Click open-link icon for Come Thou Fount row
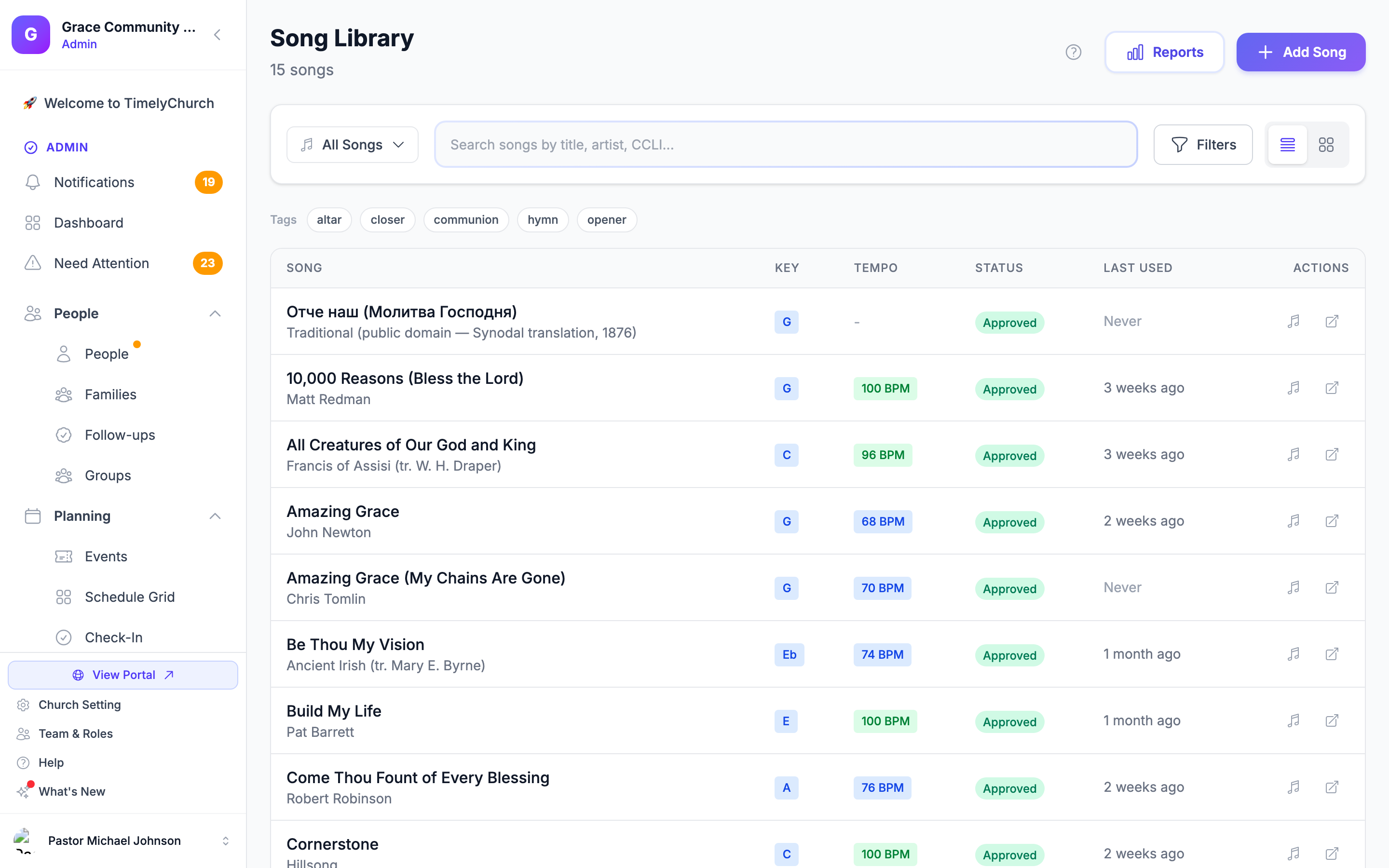 pos(1332,787)
